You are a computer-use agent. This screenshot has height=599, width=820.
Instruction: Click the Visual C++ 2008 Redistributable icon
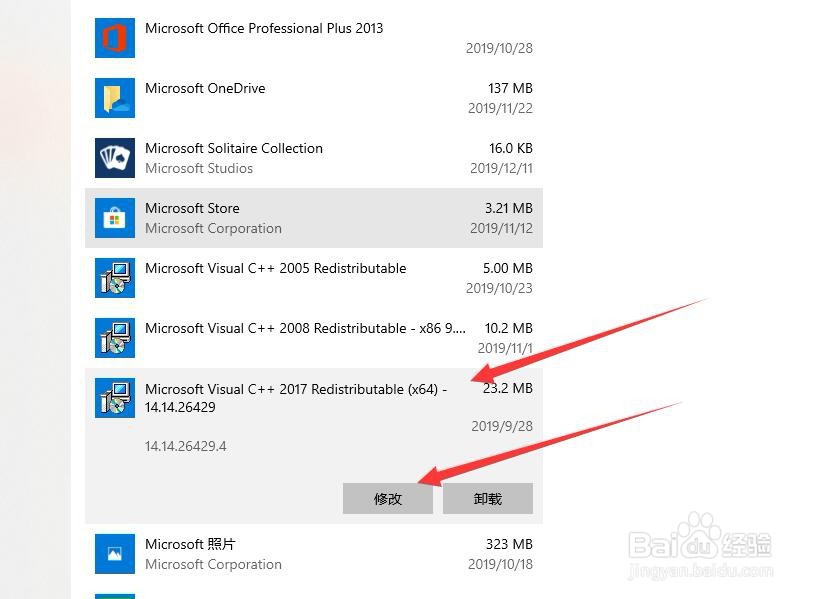pyautogui.click(x=115, y=338)
